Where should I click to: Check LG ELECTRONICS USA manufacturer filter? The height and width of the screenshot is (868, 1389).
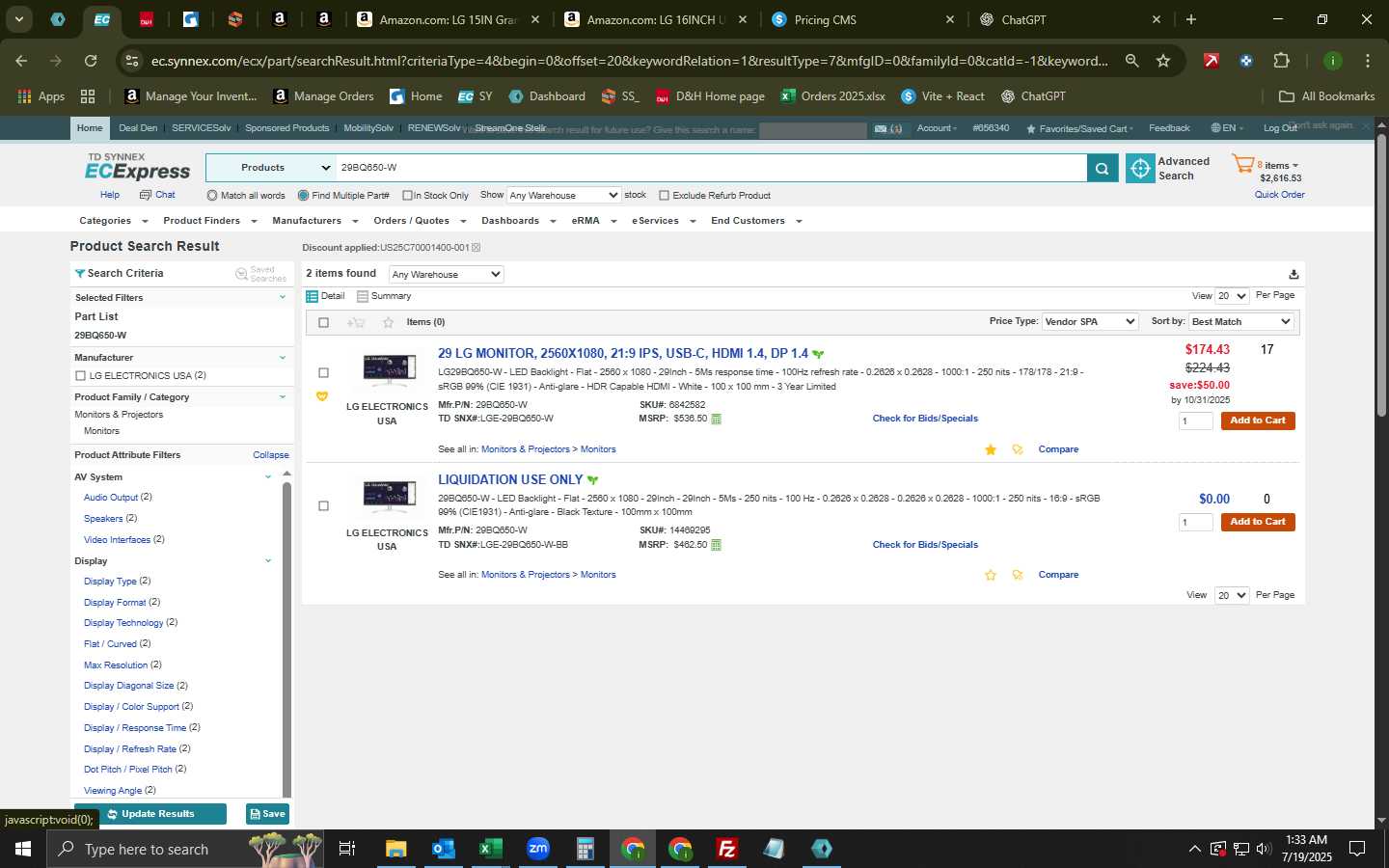[x=80, y=376]
